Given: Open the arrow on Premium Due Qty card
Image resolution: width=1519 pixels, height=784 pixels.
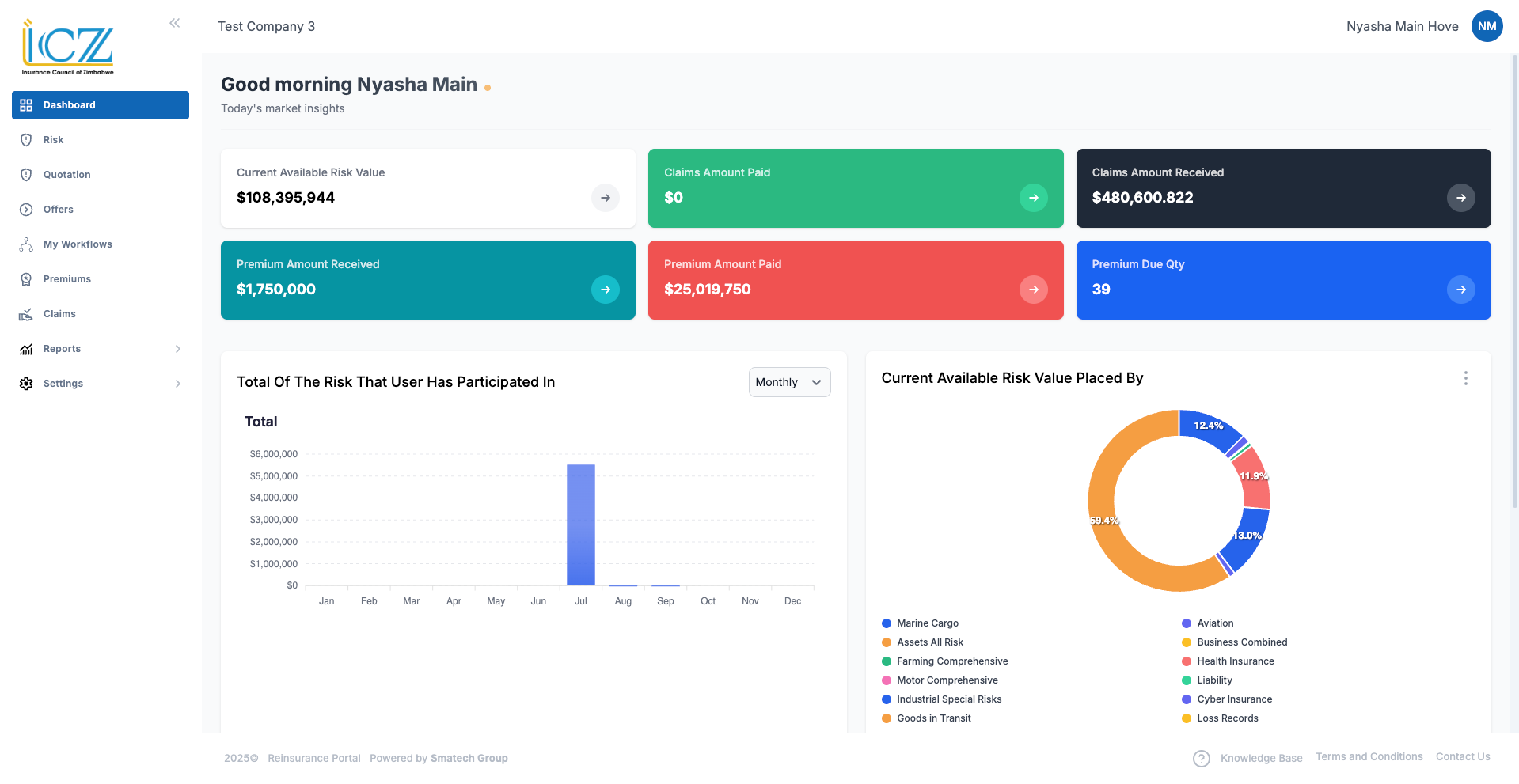Looking at the screenshot, I should click(1460, 290).
